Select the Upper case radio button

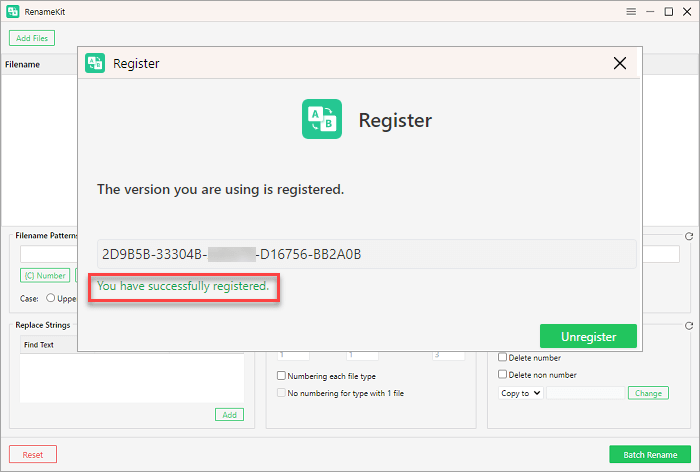point(51,298)
